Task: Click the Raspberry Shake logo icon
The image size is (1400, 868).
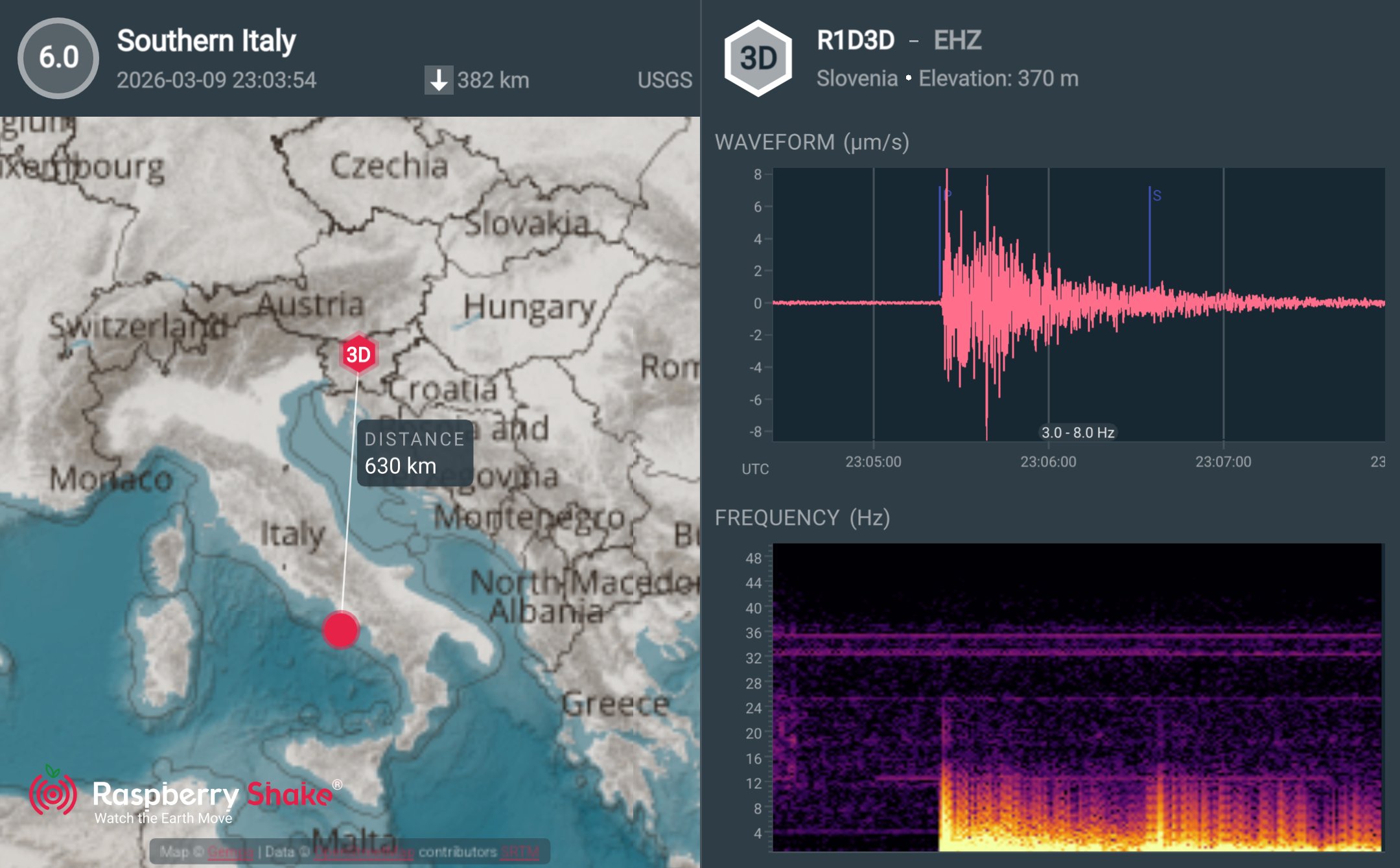Action: (53, 792)
